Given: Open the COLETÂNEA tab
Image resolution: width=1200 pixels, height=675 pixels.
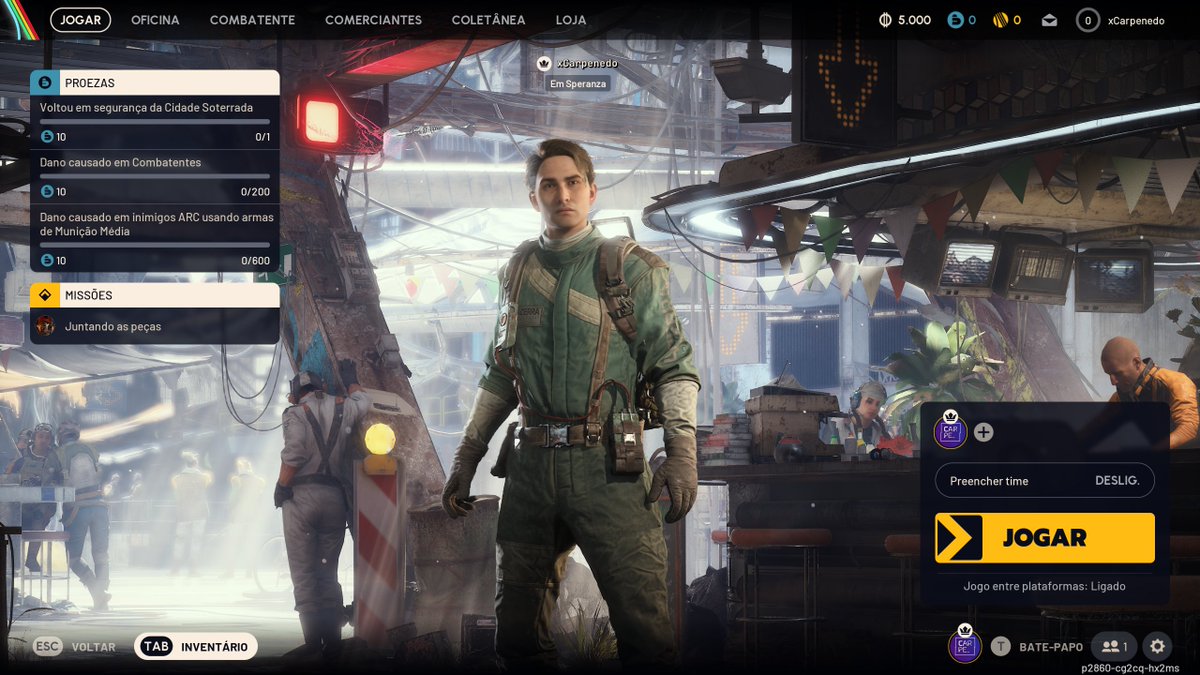Looking at the screenshot, I should tap(488, 20).
